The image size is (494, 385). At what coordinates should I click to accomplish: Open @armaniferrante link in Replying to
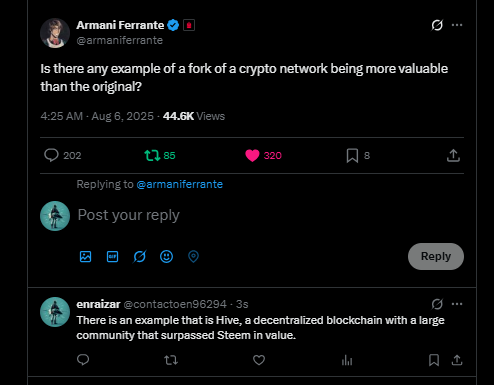[179, 184]
